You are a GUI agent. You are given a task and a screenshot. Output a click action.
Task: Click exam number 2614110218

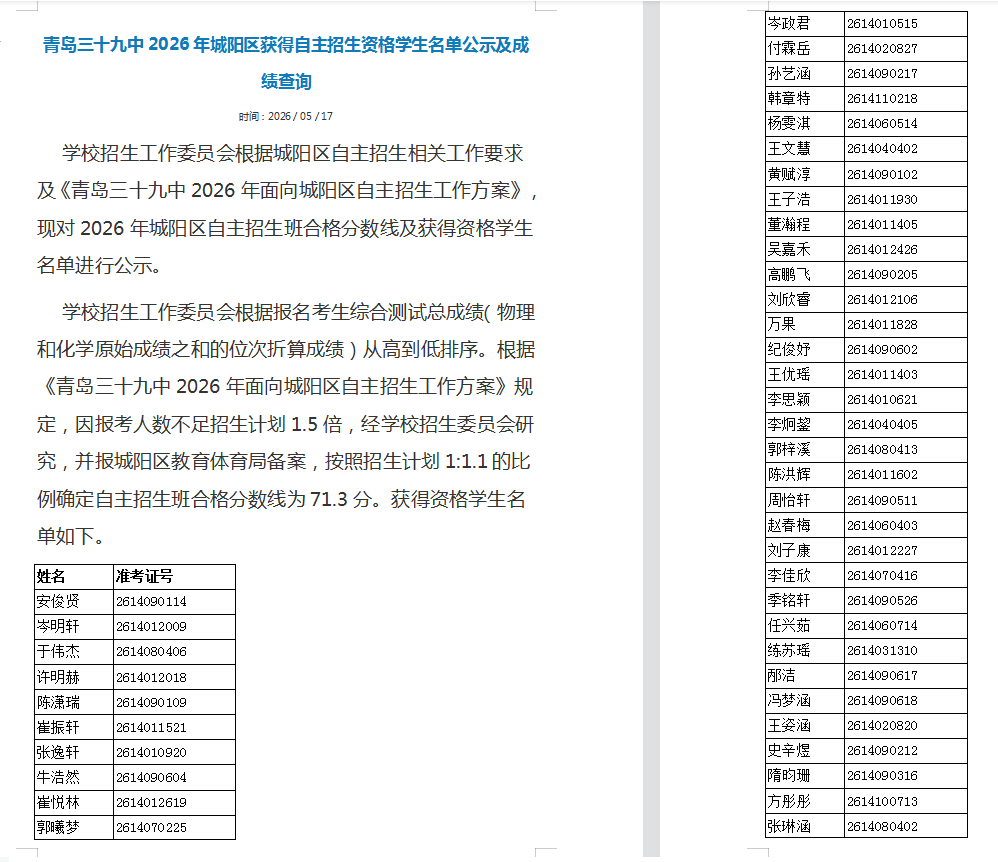click(882, 99)
